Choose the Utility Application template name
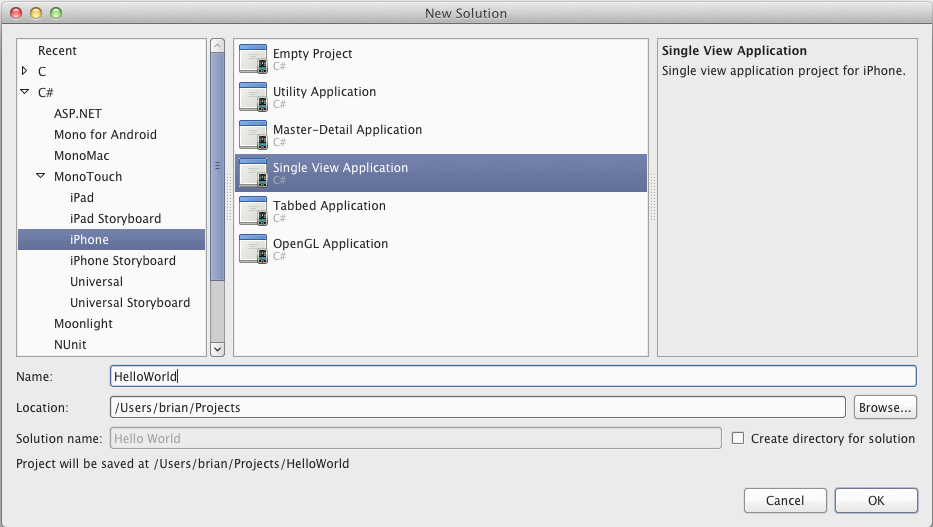Image resolution: width=933 pixels, height=527 pixels. pos(324,92)
